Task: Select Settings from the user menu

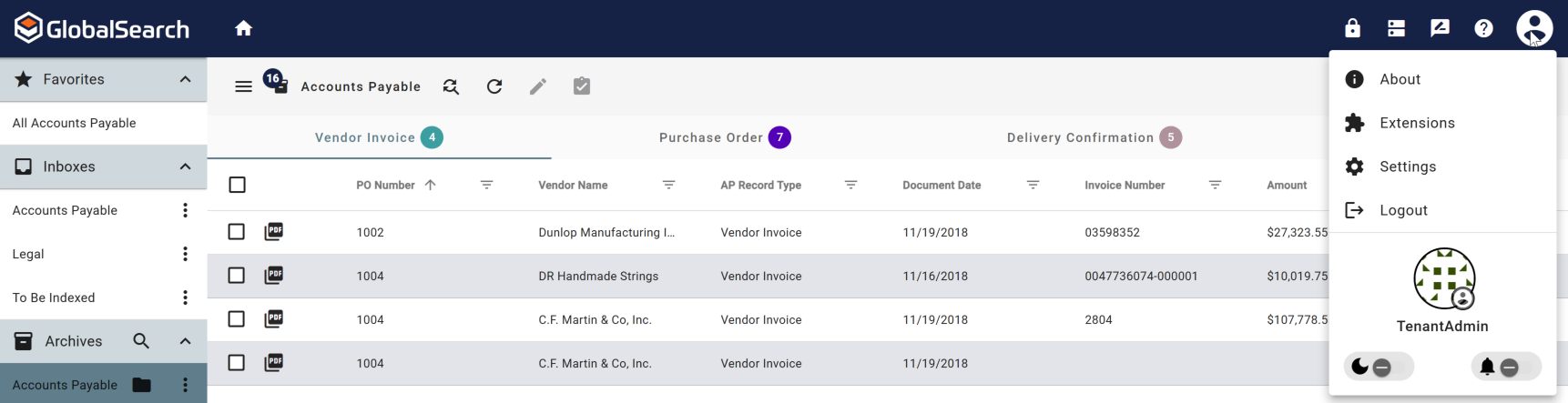Action: [1407, 166]
